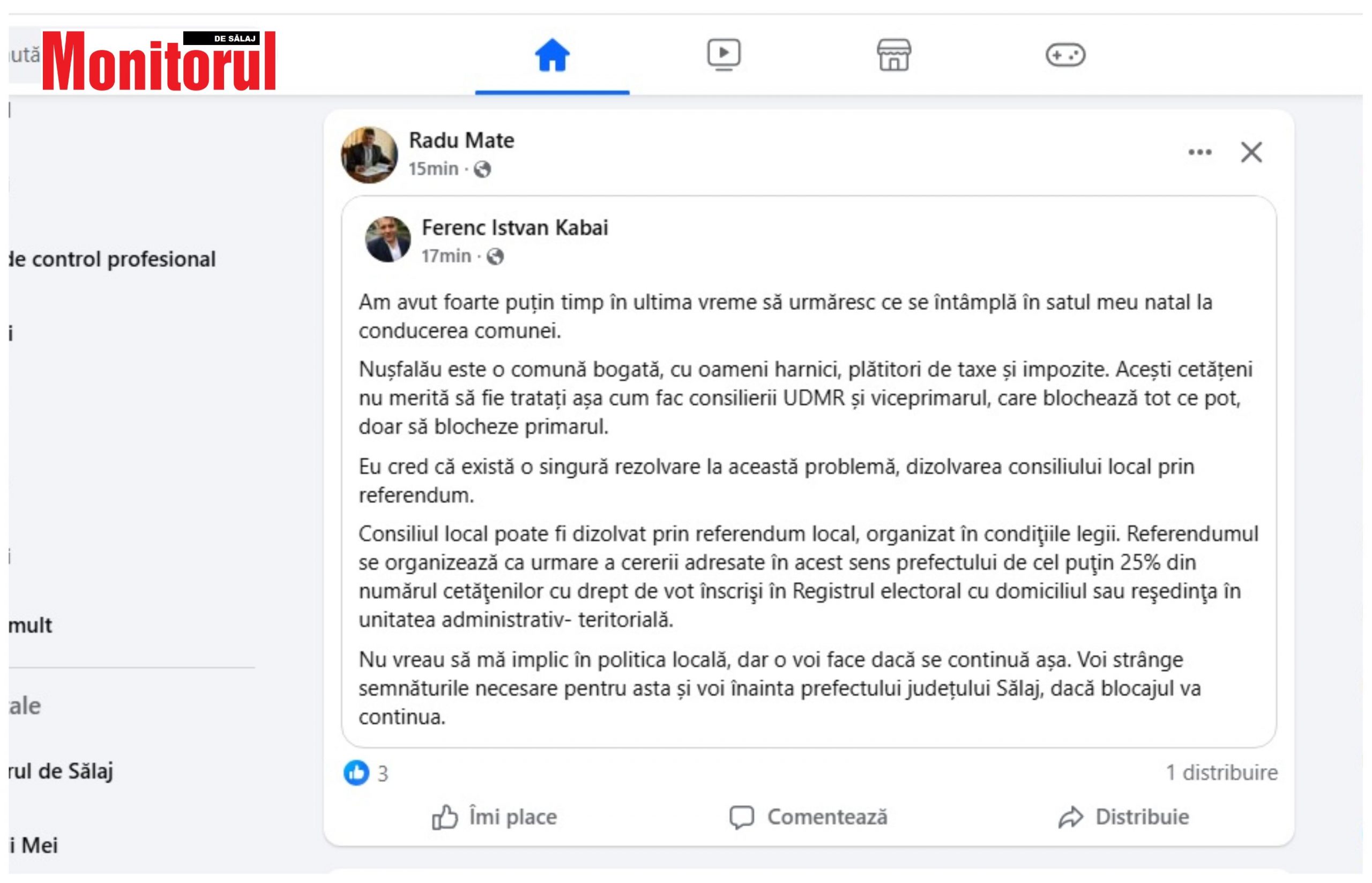Open the three-dots post options menu
Image resolution: width=1372 pixels, height=883 pixels.
[x=1199, y=152]
